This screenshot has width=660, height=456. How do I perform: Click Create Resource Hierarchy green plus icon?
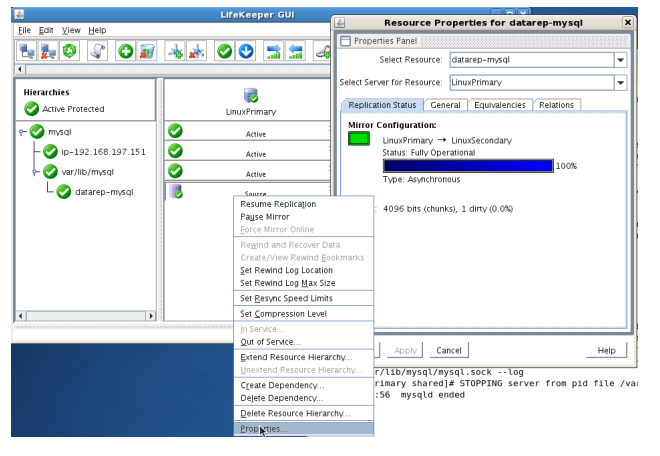pos(125,51)
